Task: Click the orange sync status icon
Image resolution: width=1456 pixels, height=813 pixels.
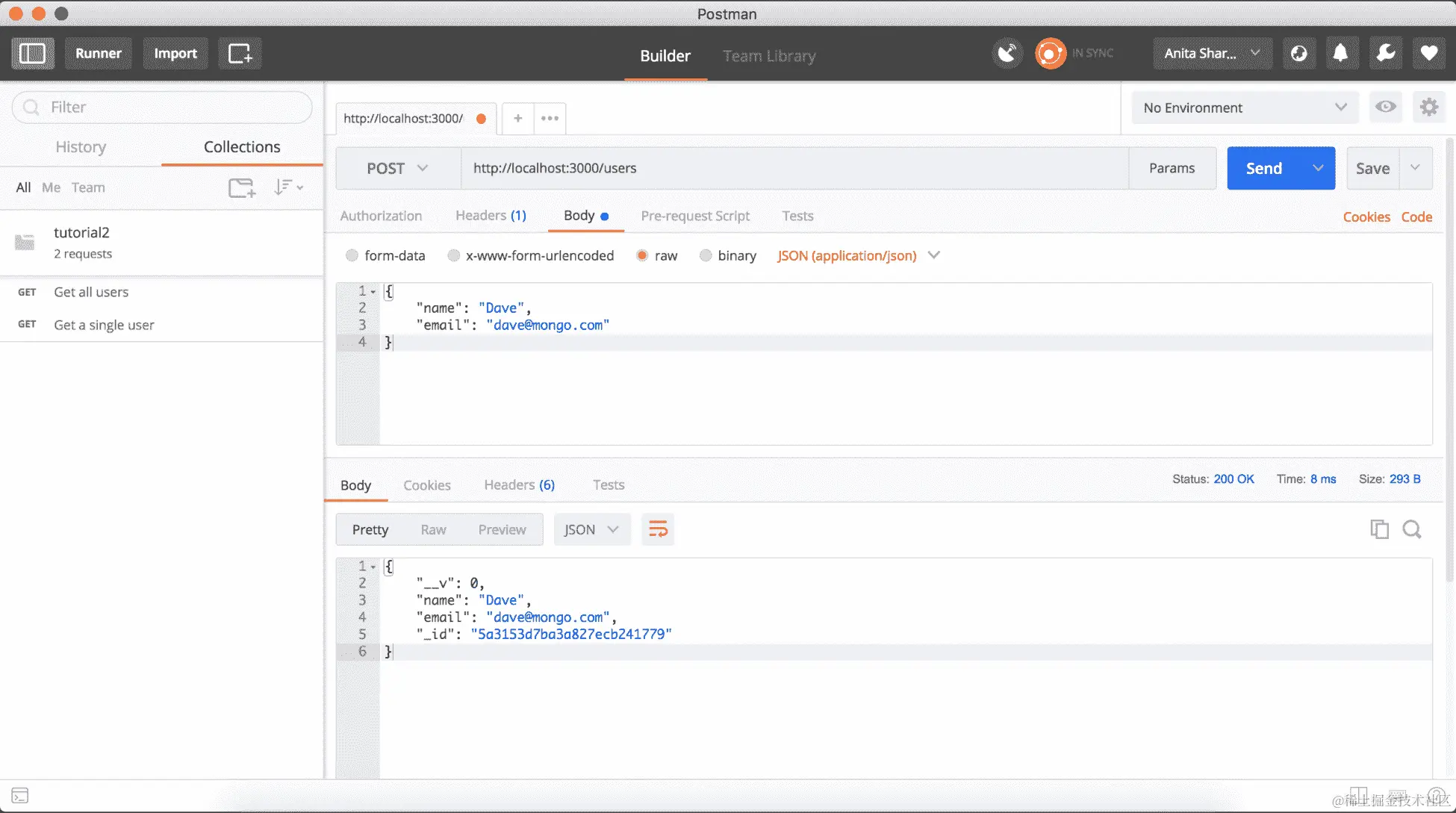Action: (1050, 54)
